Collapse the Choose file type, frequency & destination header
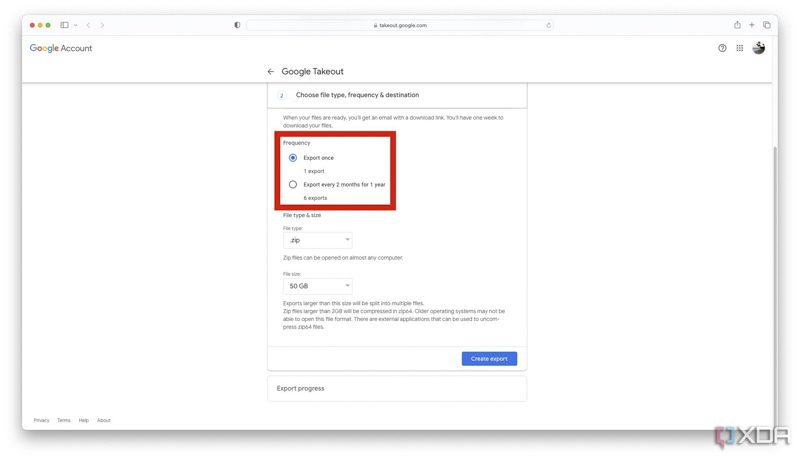Viewport: 800px width, 459px height. (x=397, y=95)
